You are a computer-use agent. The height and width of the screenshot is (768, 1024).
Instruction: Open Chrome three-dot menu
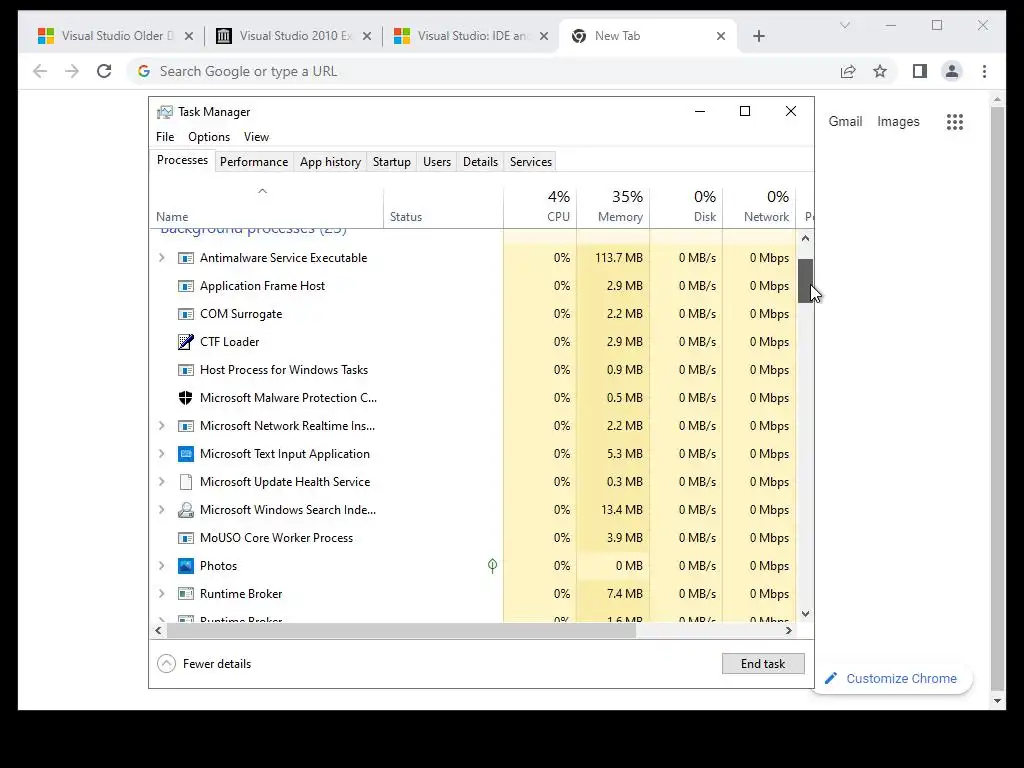click(x=984, y=71)
